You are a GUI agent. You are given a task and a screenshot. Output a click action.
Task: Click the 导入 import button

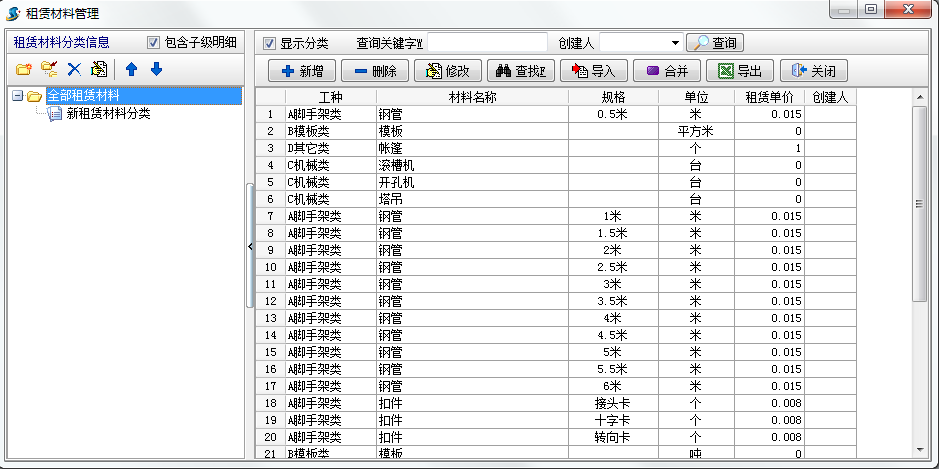coord(594,71)
